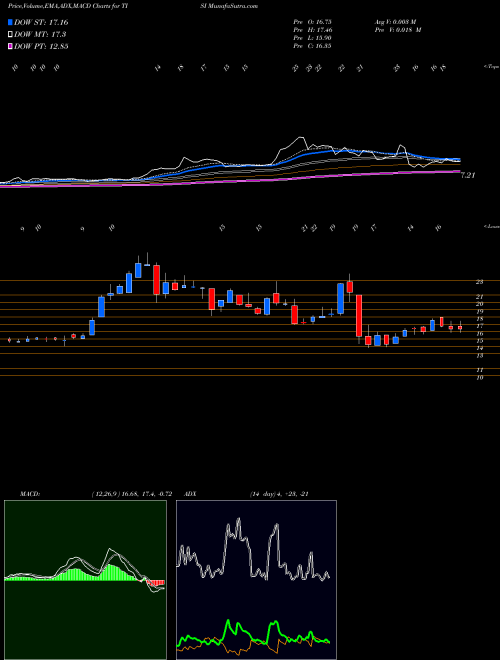500x660 pixels.
Task: Click the 'Avg V: 0.003 M' volume text
Action: [x=396, y=22]
